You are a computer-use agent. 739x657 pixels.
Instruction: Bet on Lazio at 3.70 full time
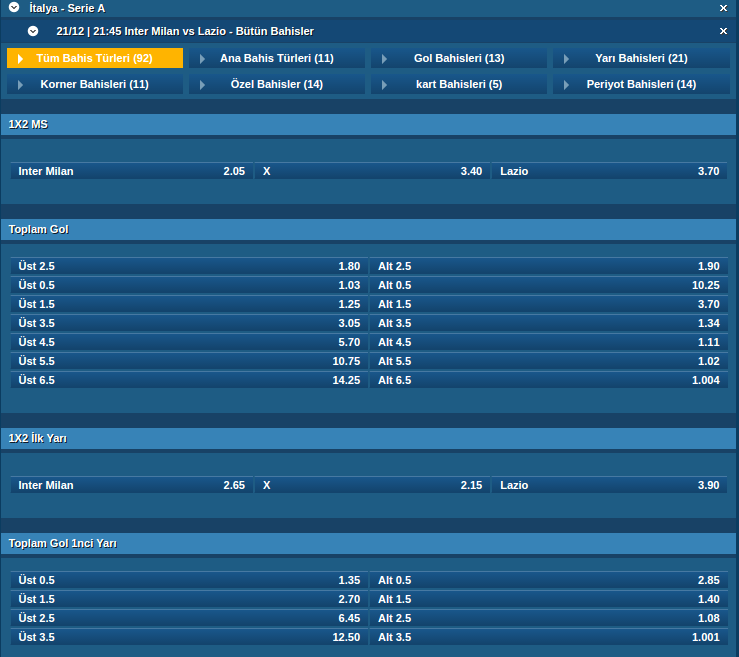tap(609, 171)
